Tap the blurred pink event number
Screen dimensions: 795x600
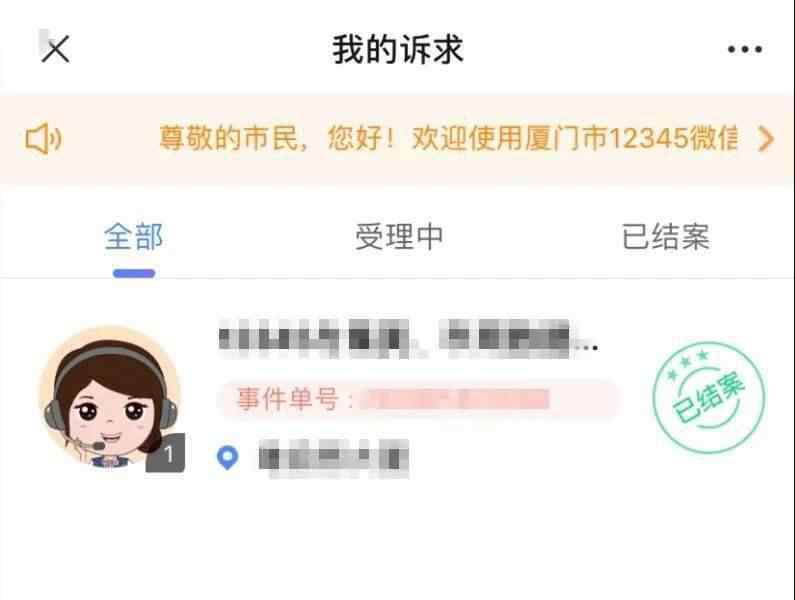455,400
